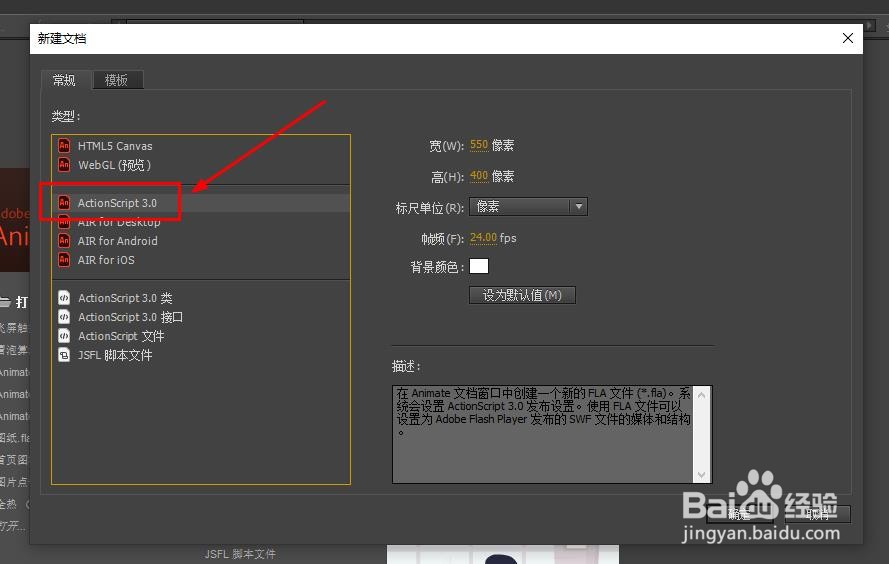
Task: Click the description scrollbar up arrow
Action: click(x=702, y=395)
